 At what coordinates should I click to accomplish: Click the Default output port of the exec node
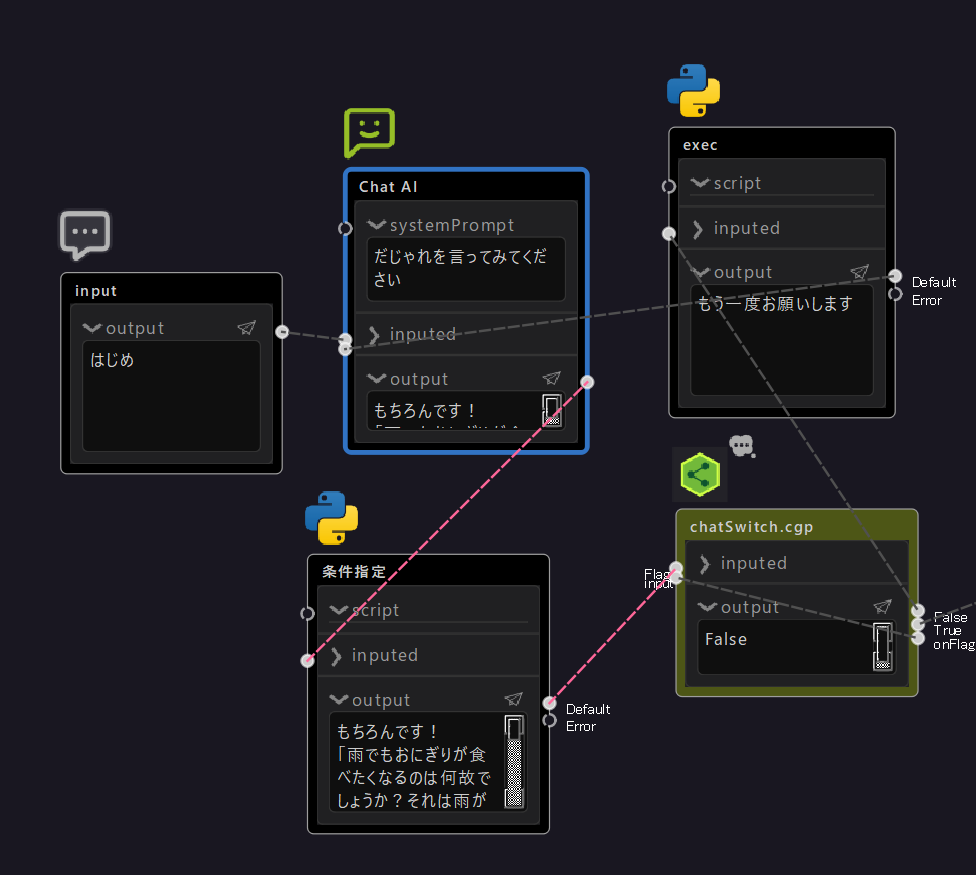click(x=893, y=276)
